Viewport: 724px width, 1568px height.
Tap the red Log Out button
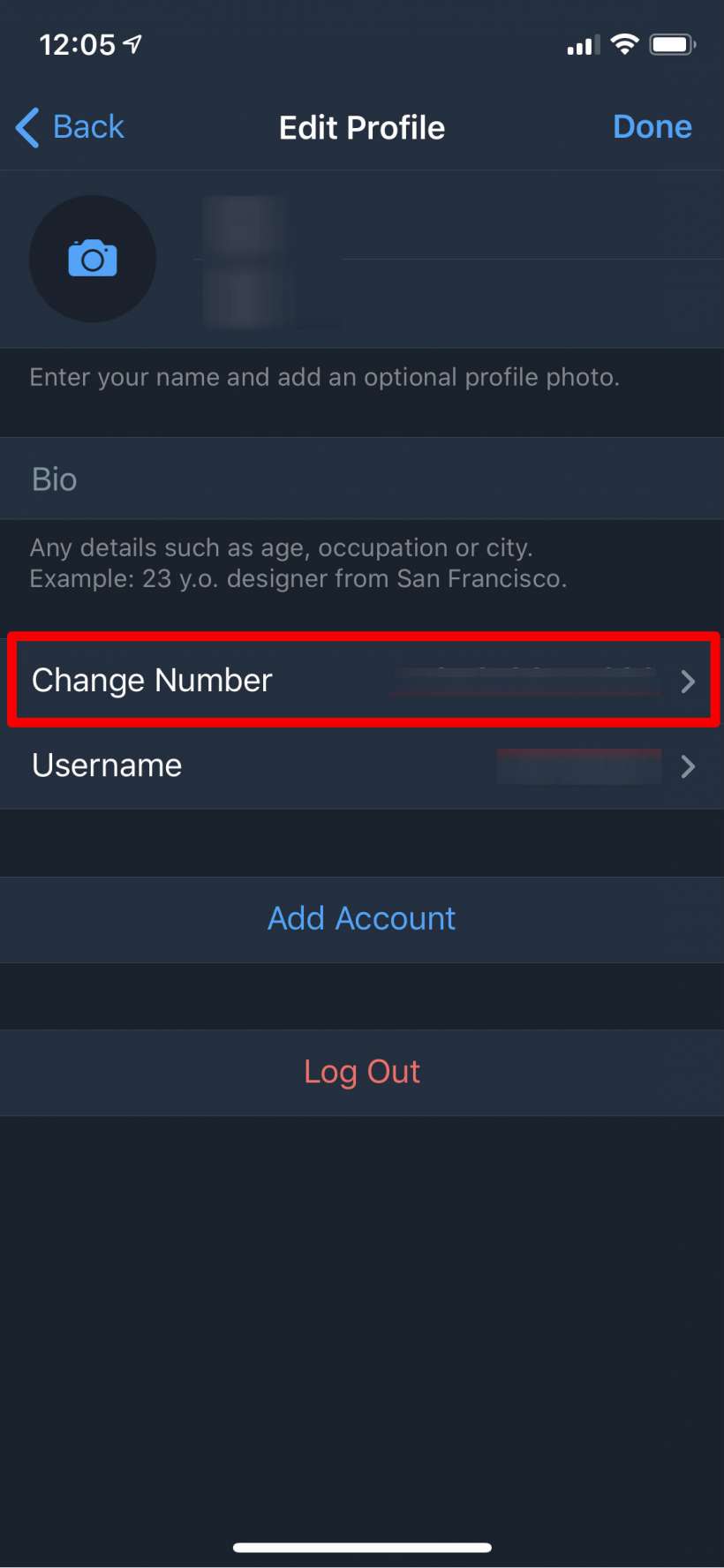[x=362, y=1072]
